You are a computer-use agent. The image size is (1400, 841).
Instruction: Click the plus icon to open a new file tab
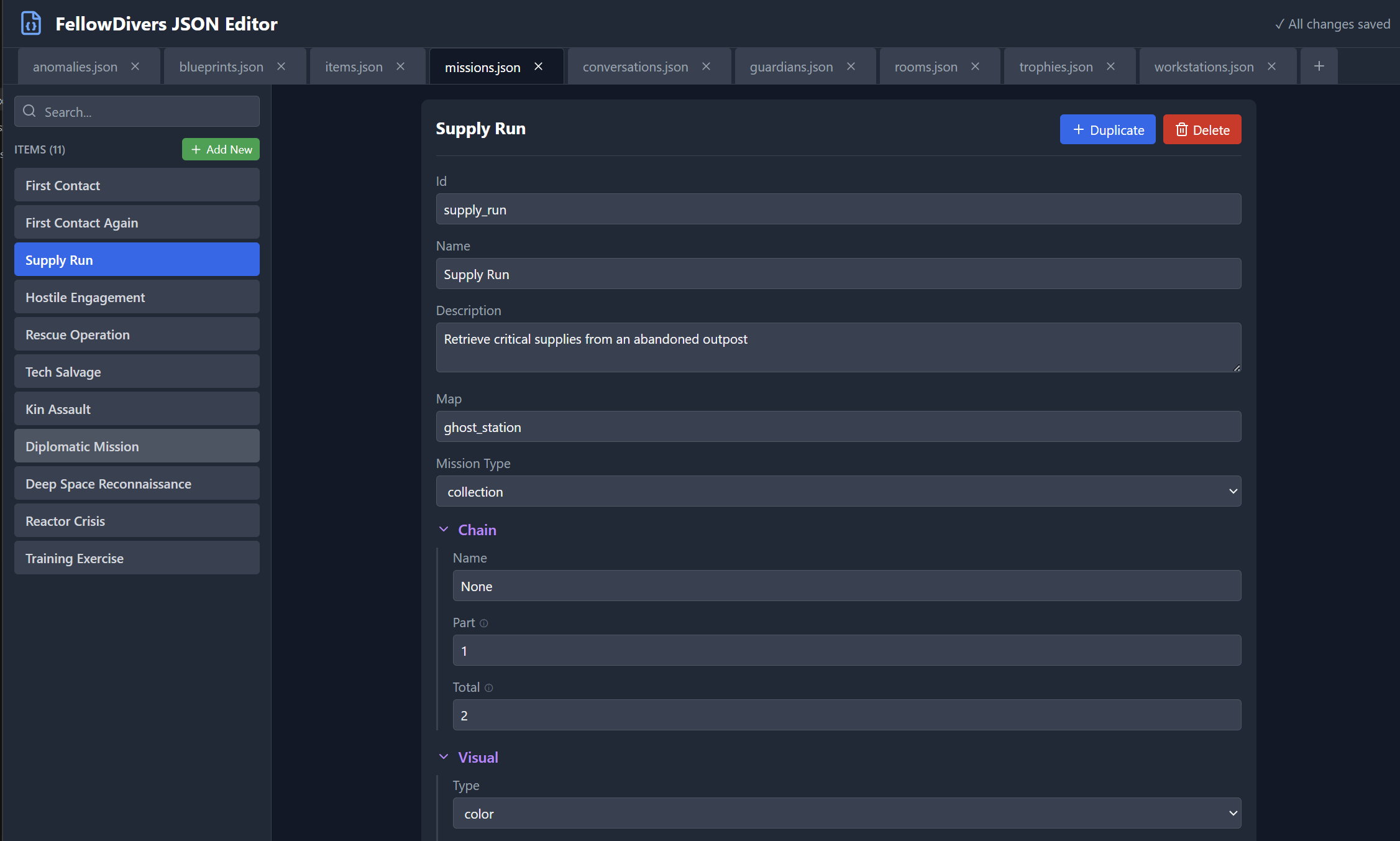pos(1319,65)
